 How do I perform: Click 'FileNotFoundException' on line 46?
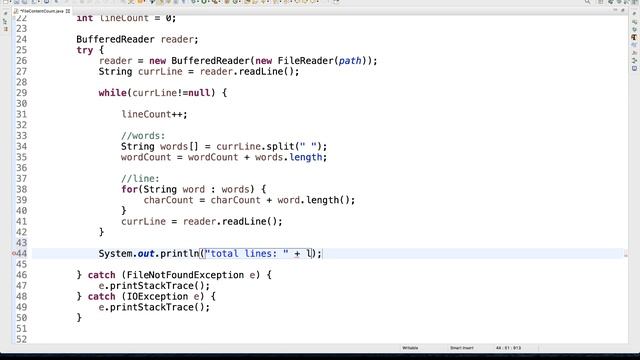point(185,275)
